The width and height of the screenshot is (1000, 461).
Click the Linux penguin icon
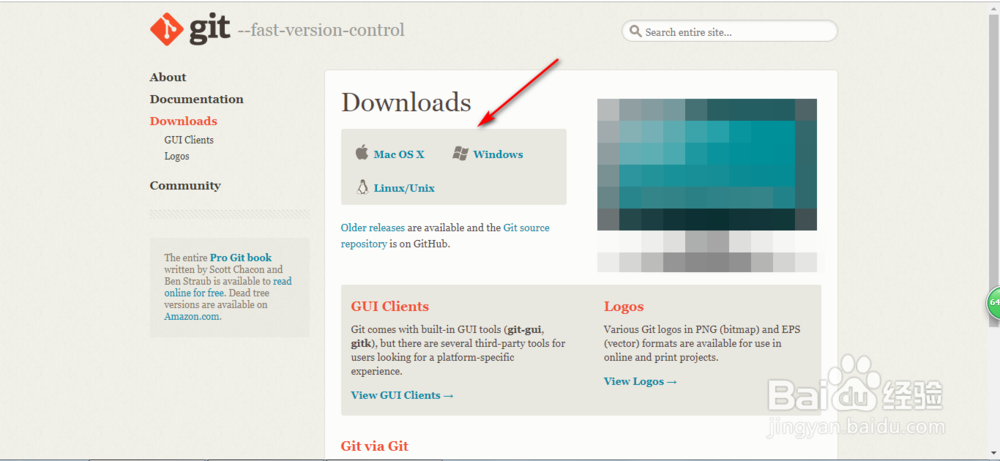(x=362, y=187)
